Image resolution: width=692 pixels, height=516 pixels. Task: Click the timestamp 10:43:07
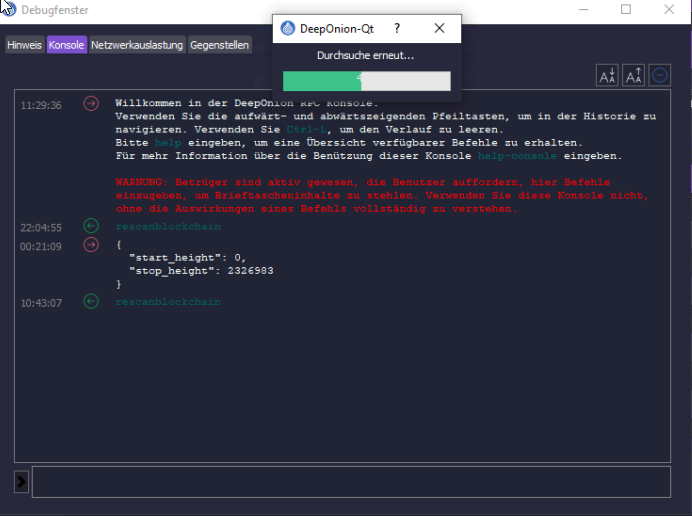click(41, 303)
